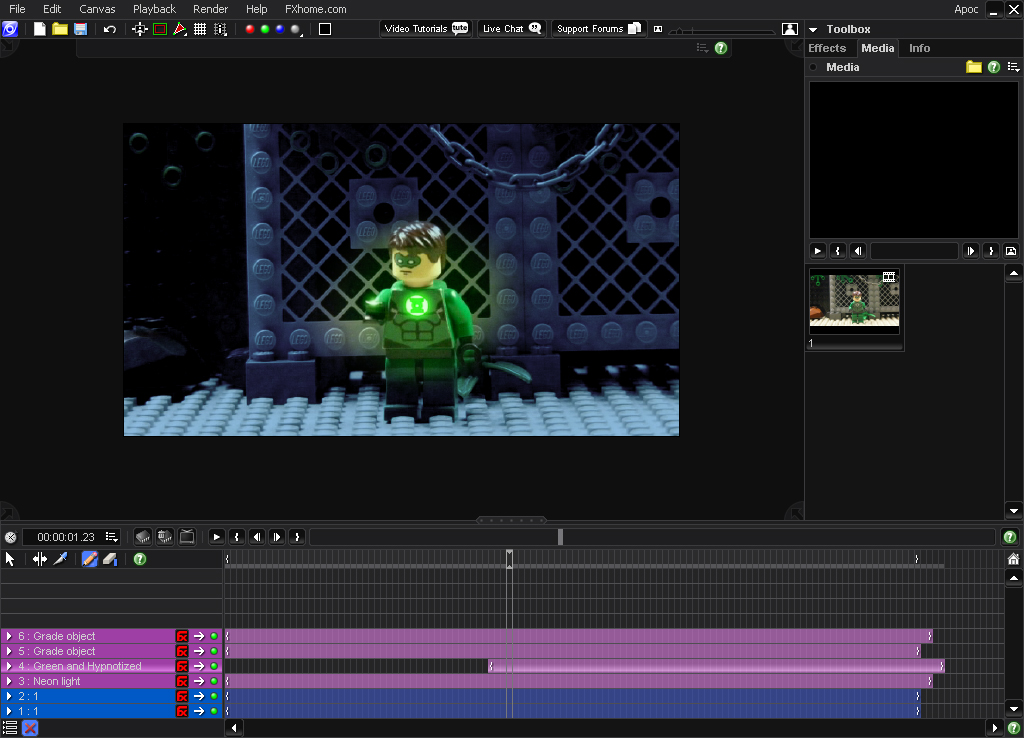
Task: Select the Undo icon in the toolbar
Action: click(x=108, y=30)
